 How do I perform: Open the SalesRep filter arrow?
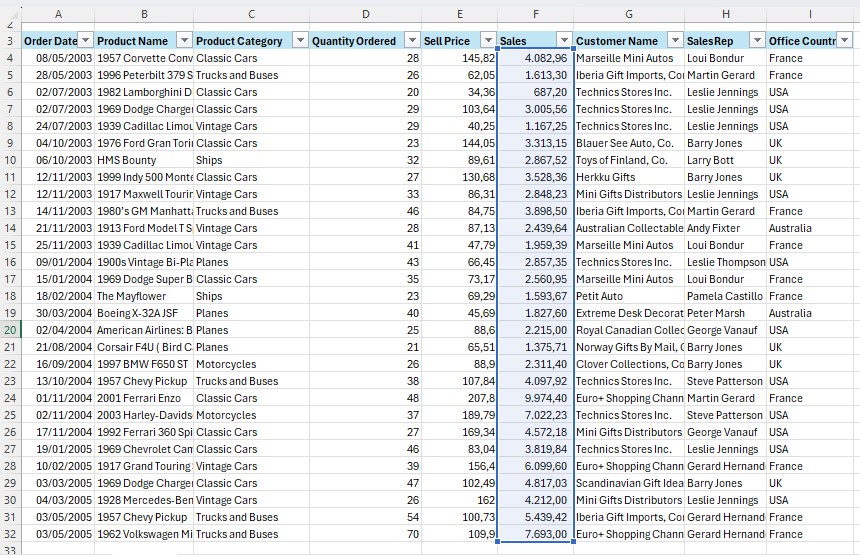(755, 41)
